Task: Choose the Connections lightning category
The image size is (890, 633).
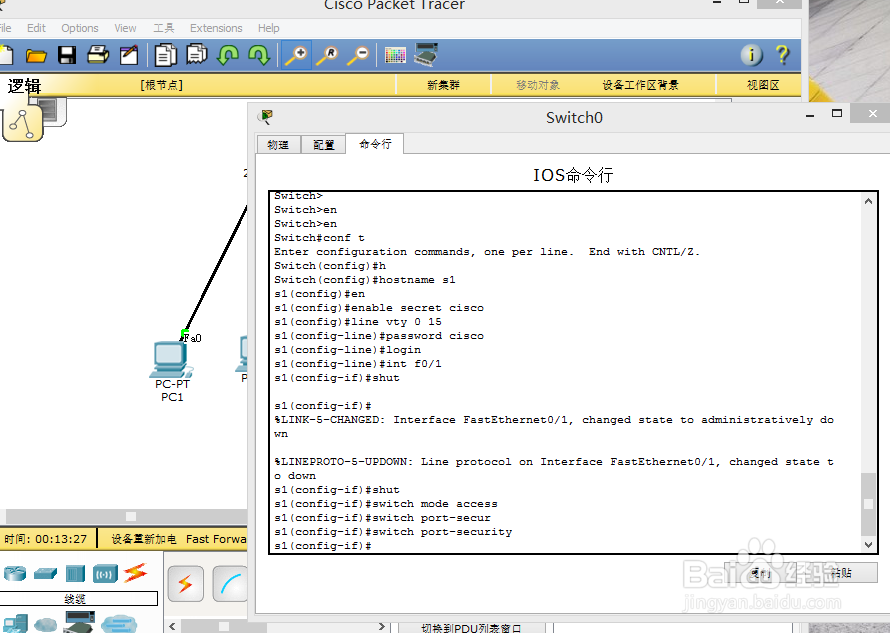Action: click(135, 573)
